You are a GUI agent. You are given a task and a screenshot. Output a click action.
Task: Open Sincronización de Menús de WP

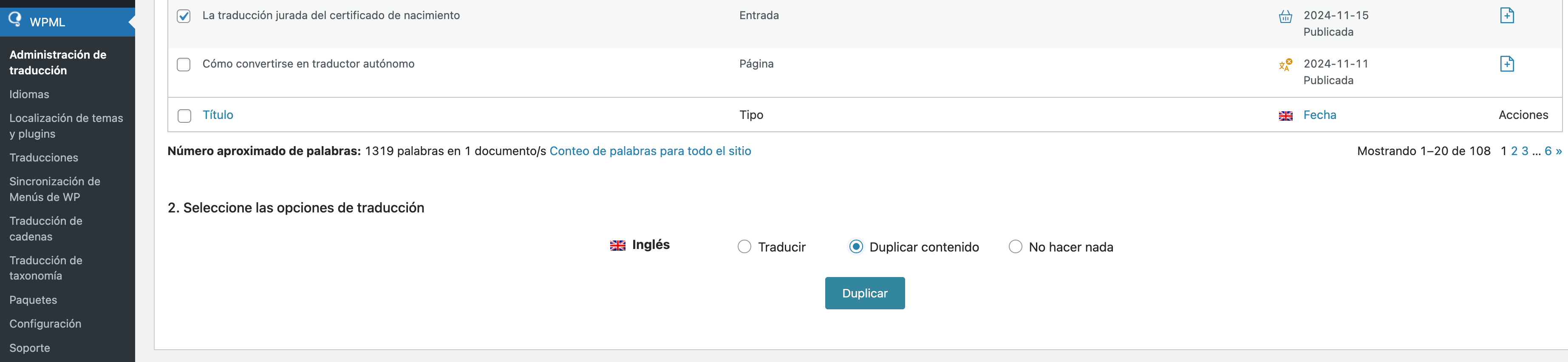[55, 189]
